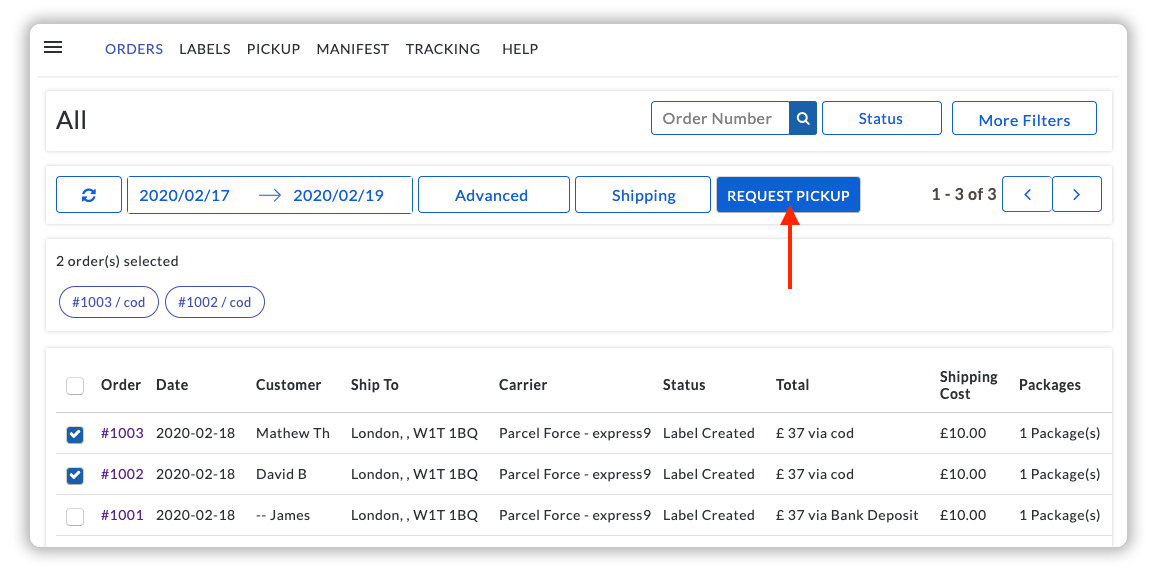Screen dimensions: 1154x574
Task: Open order #1003 link
Action: point(122,433)
